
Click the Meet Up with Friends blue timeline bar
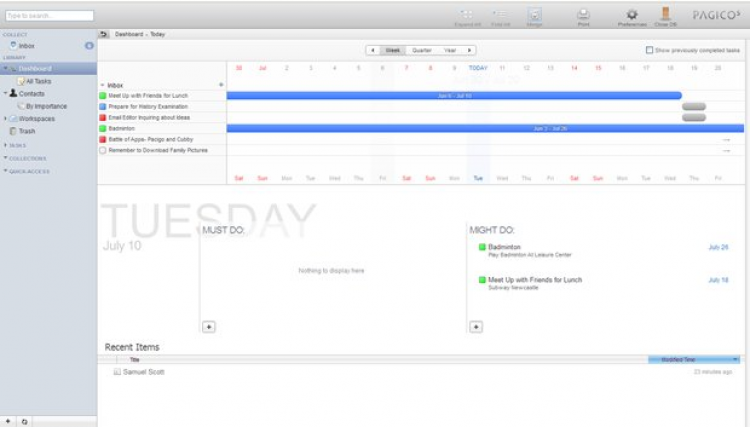tap(454, 96)
